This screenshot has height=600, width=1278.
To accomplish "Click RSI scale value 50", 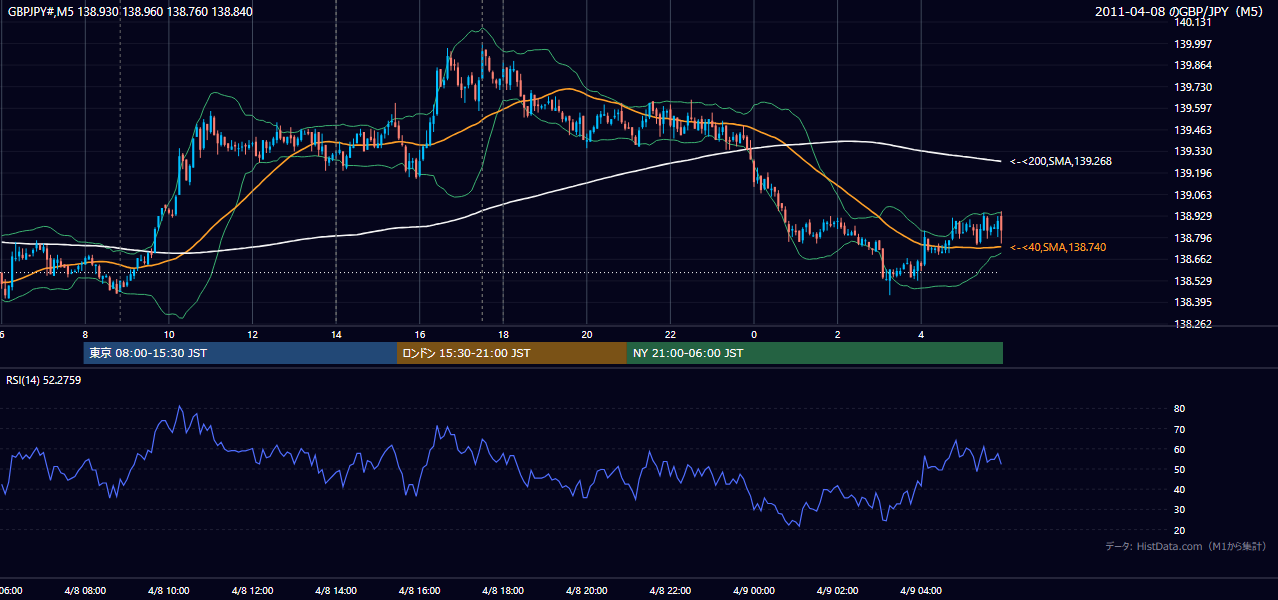I will [1180, 469].
